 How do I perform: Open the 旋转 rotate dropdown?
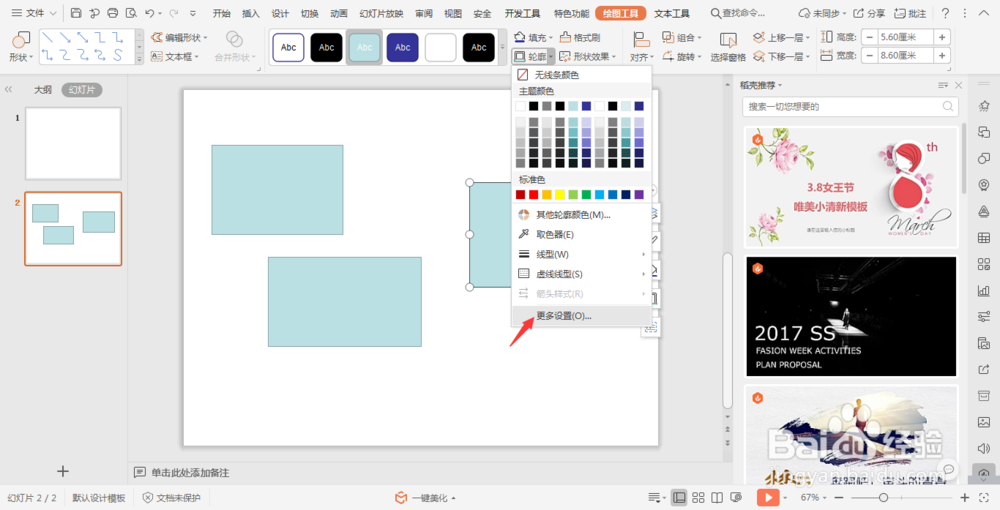click(x=681, y=57)
